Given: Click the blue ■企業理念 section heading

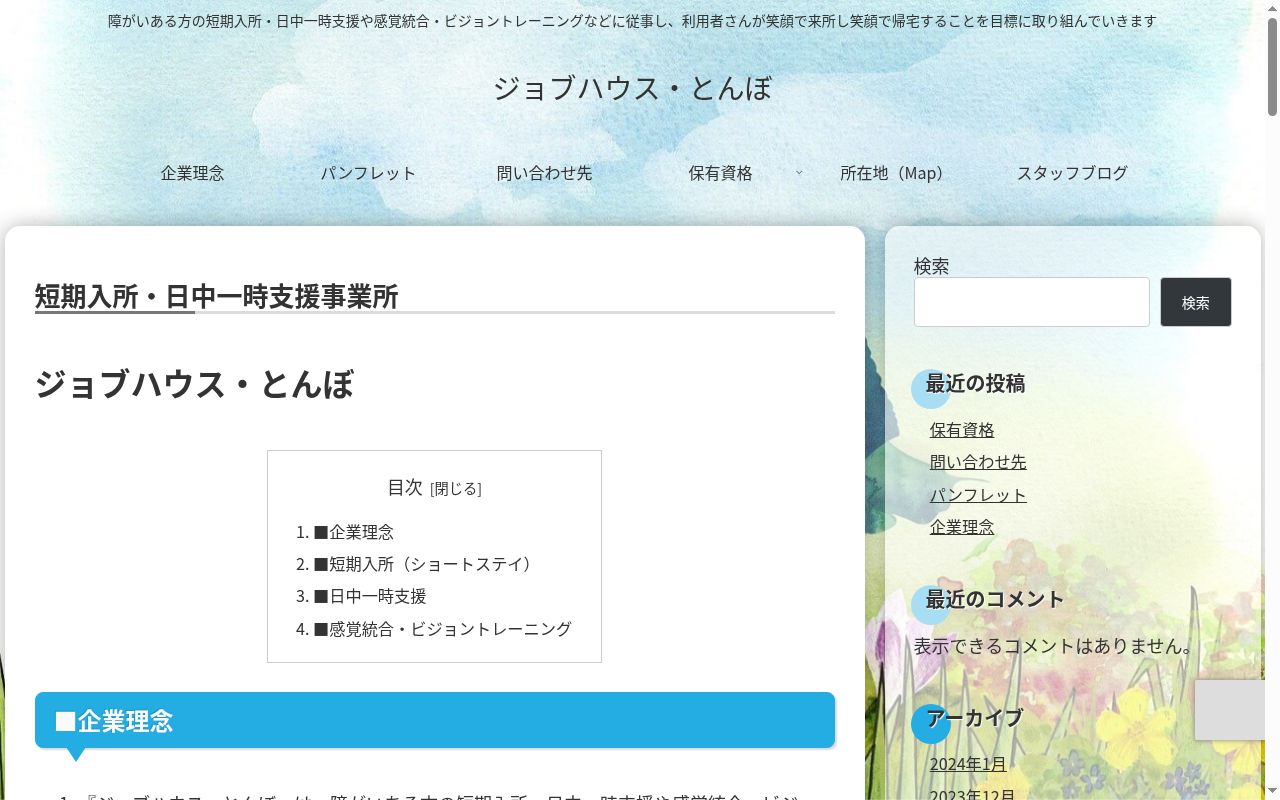Looking at the screenshot, I should point(435,721).
